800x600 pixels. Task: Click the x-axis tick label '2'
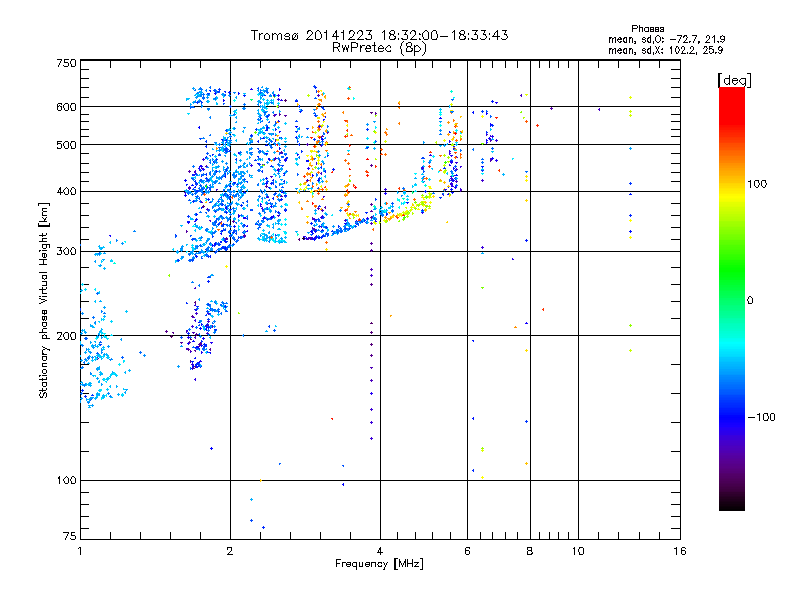coord(230,551)
